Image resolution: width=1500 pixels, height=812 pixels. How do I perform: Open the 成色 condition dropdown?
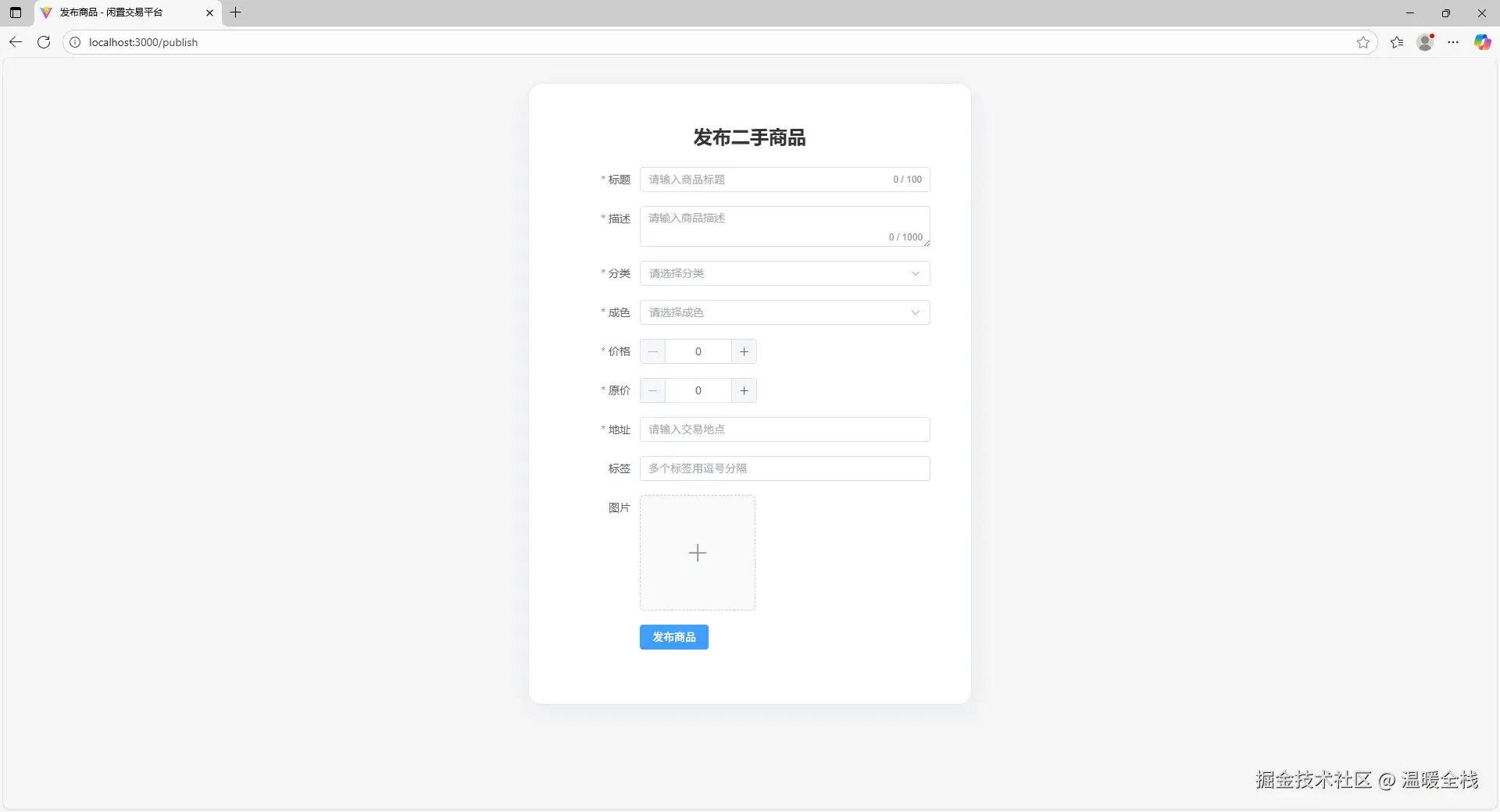(784, 312)
